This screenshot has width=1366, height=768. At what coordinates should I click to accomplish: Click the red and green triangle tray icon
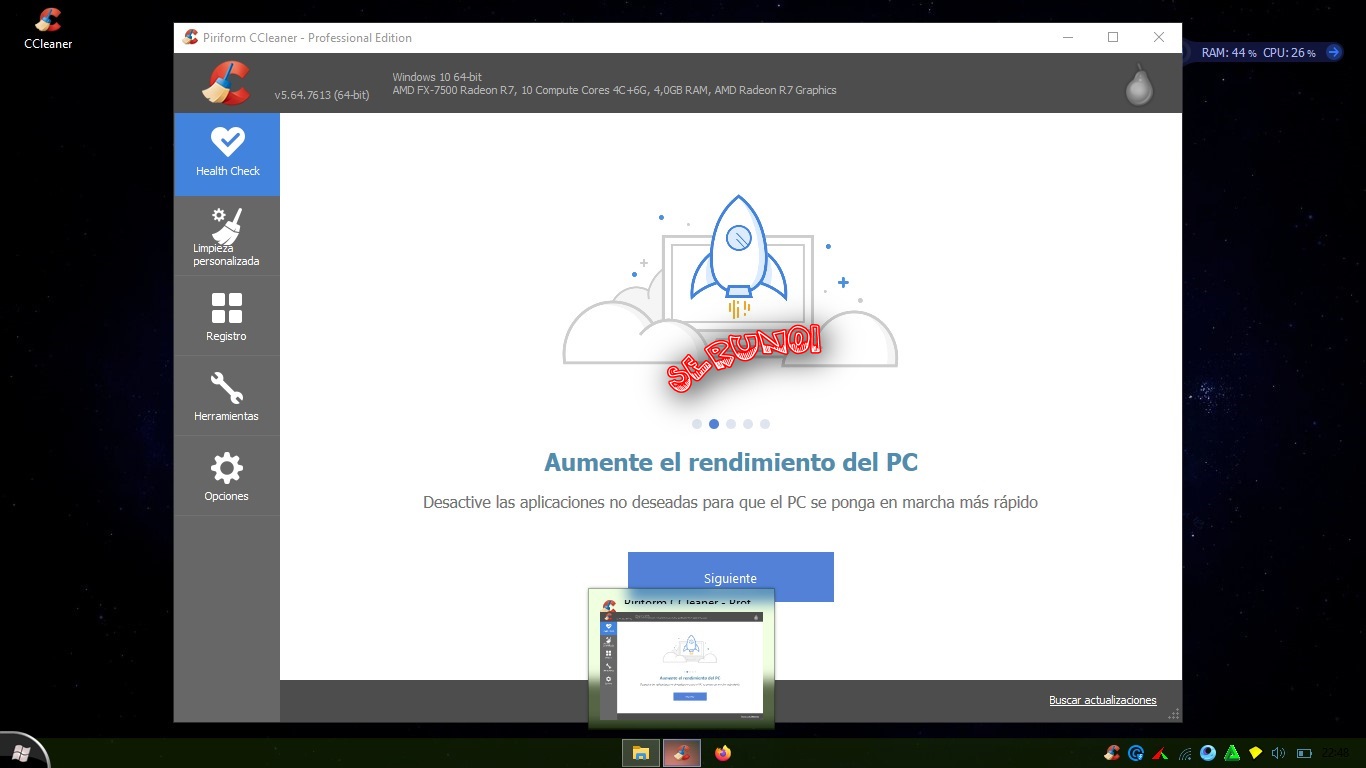tap(1160, 753)
